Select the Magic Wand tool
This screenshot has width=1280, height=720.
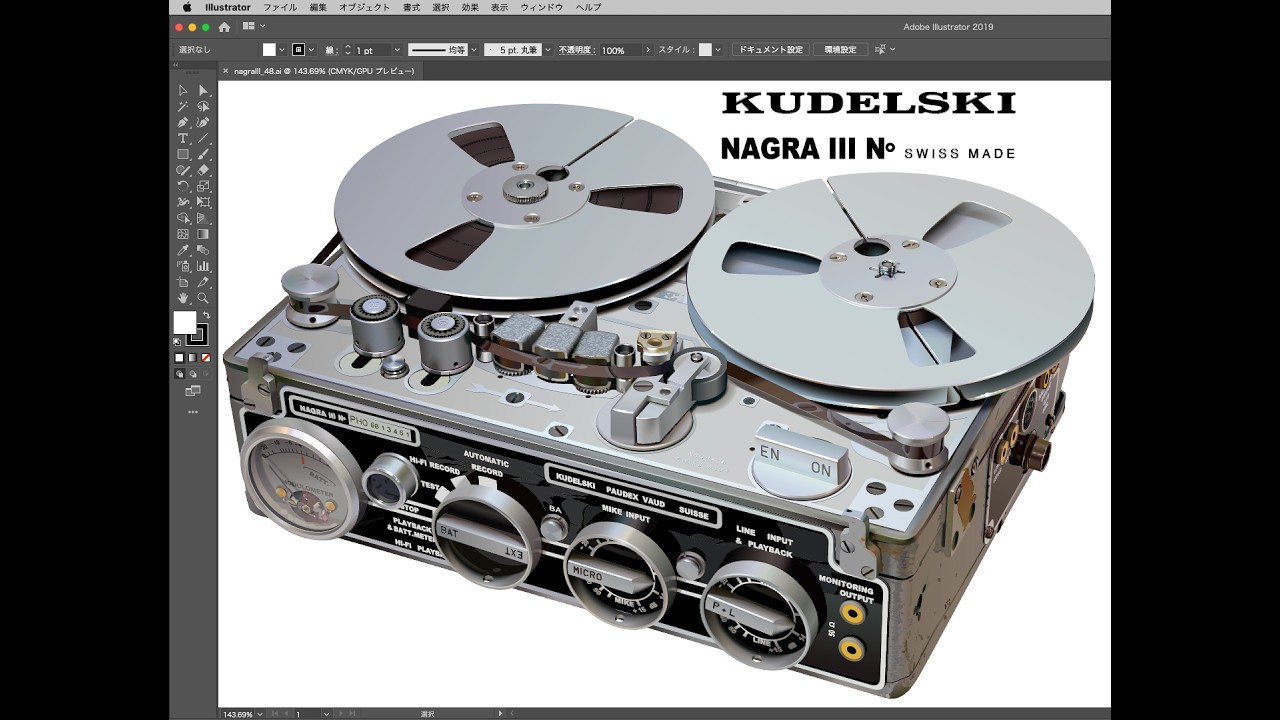click(183, 106)
